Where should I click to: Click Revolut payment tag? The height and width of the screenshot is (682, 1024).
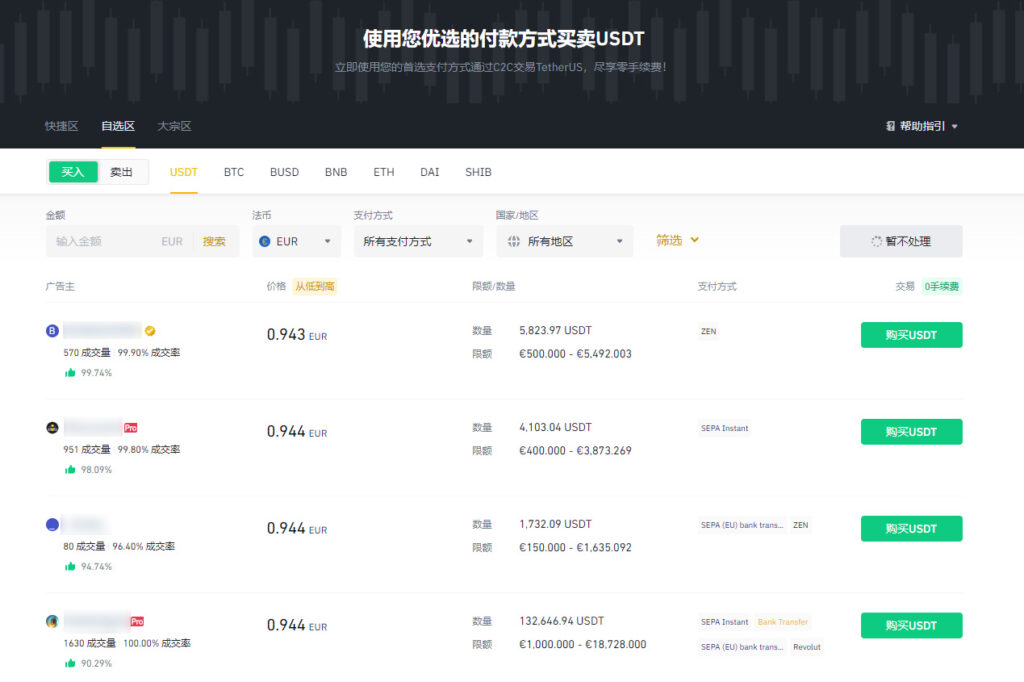807,647
